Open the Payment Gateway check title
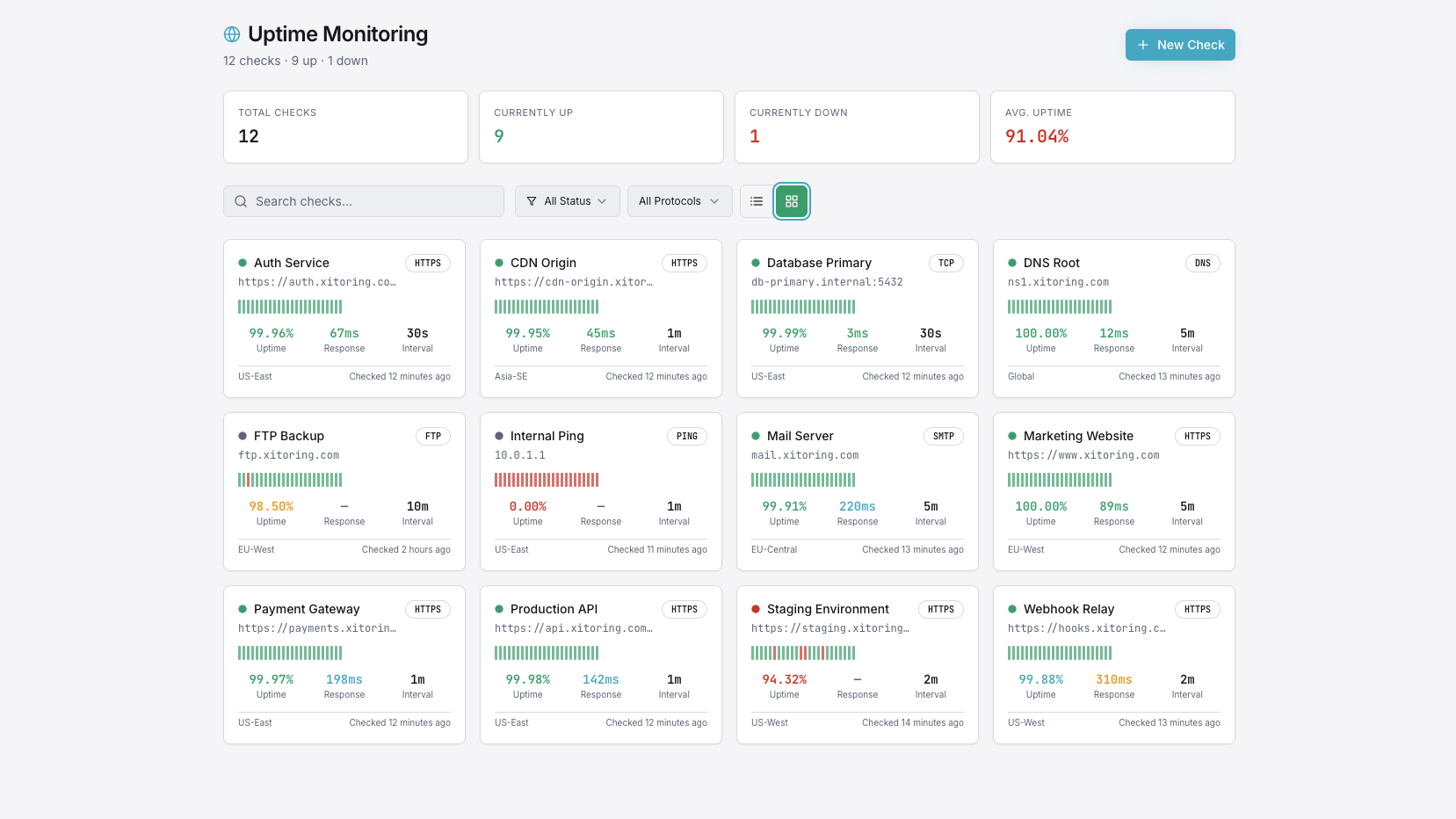Image resolution: width=1456 pixels, height=819 pixels. coord(307,609)
